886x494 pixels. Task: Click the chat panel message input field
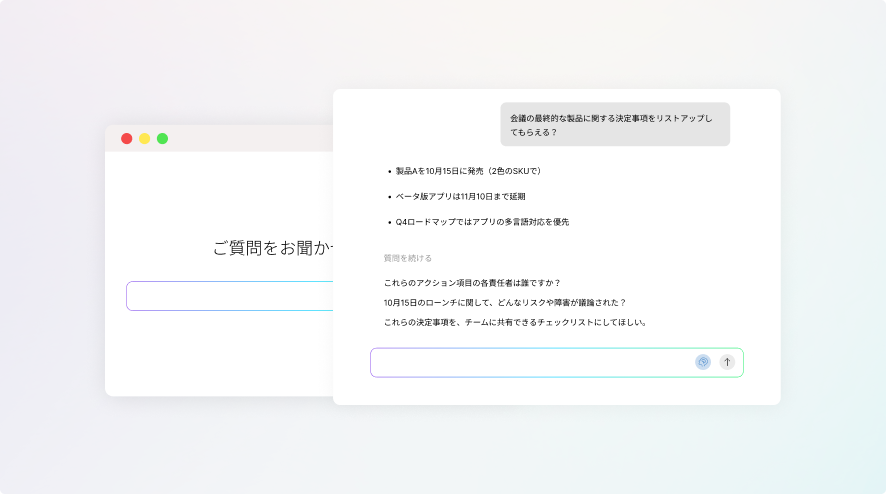pyautogui.click(x=530, y=362)
